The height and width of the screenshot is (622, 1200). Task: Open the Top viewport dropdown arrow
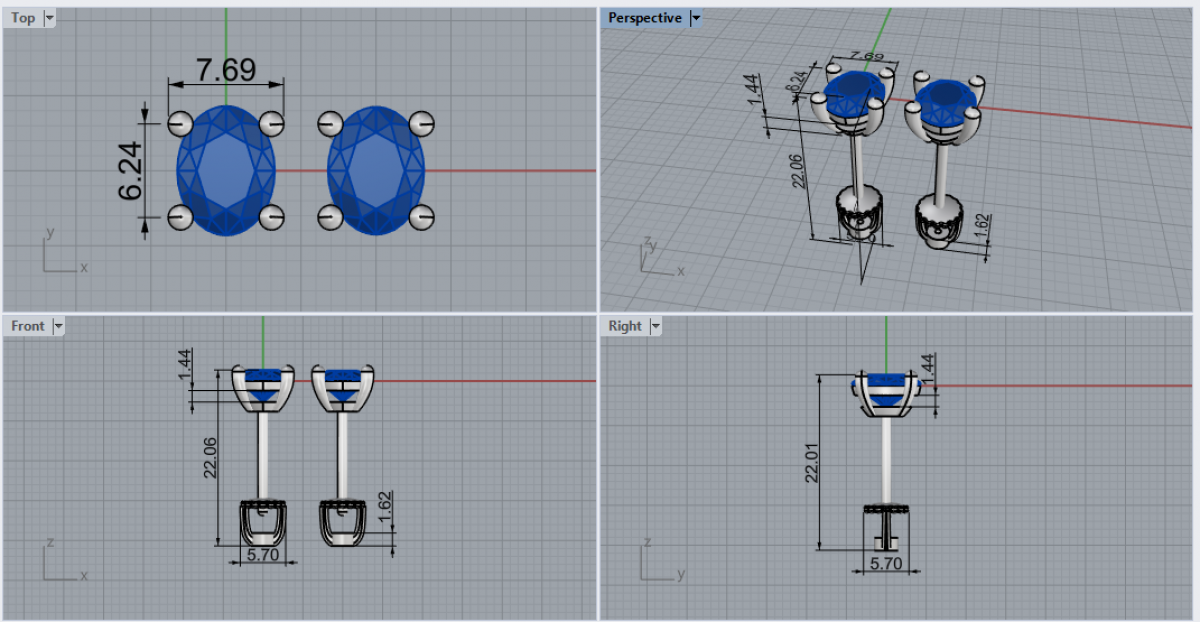50,18
